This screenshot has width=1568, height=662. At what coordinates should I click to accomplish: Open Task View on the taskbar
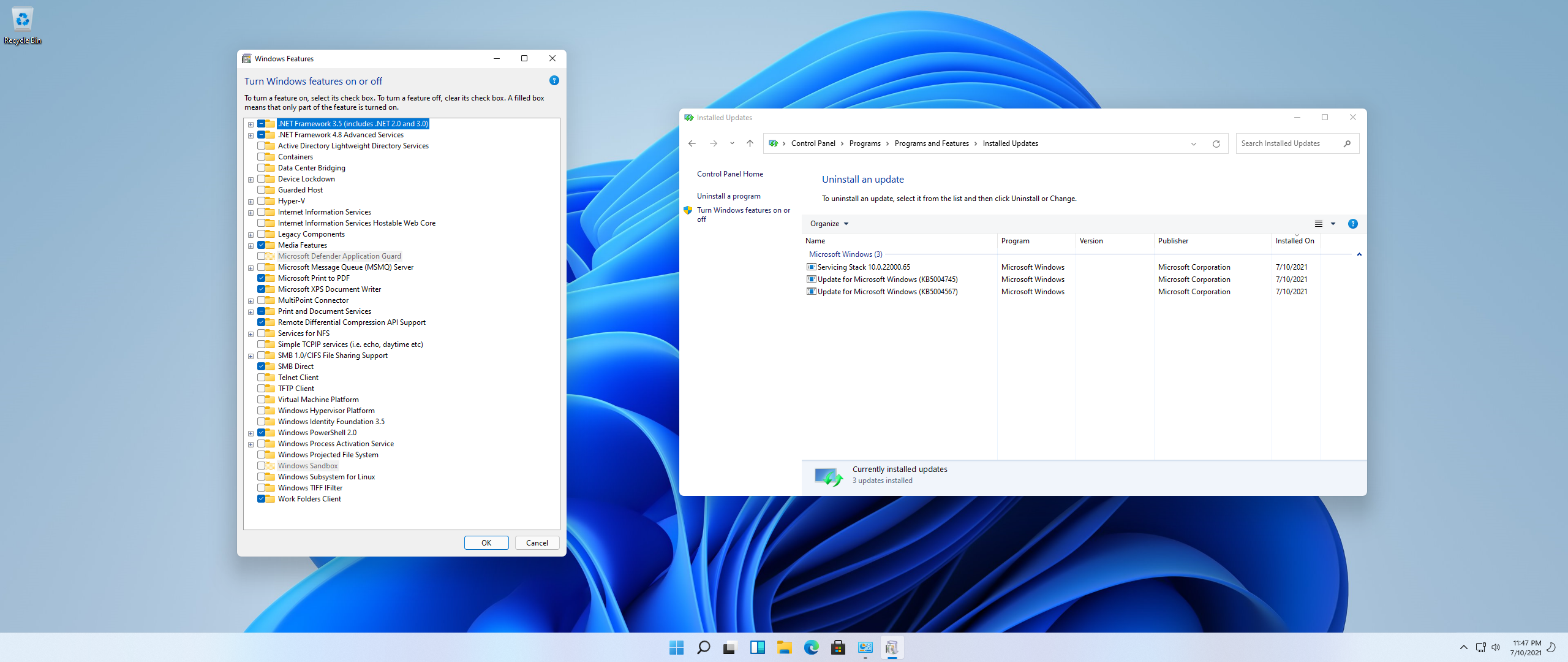(729, 647)
